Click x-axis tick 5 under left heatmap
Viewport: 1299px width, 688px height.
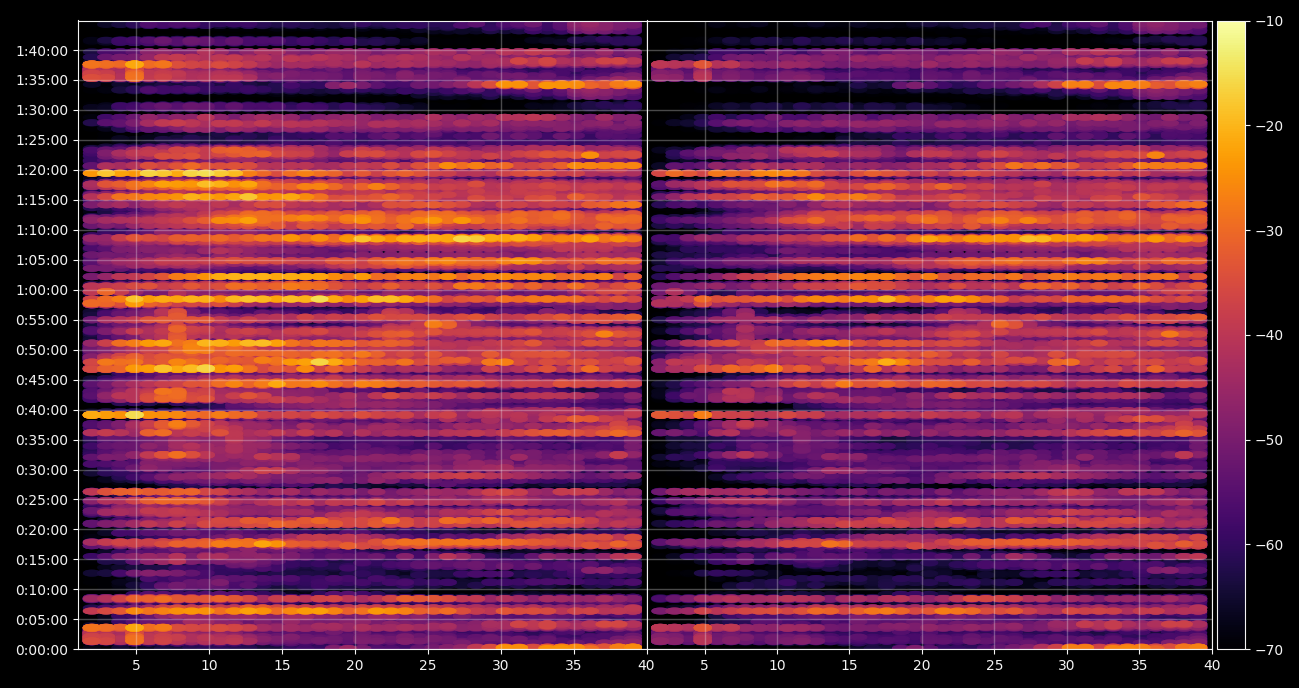(136, 664)
